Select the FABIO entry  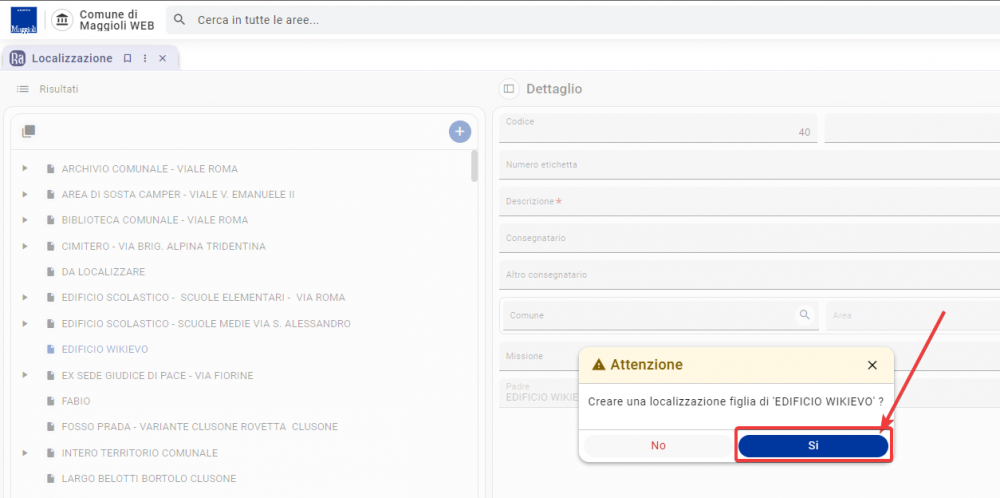click(x=76, y=401)
